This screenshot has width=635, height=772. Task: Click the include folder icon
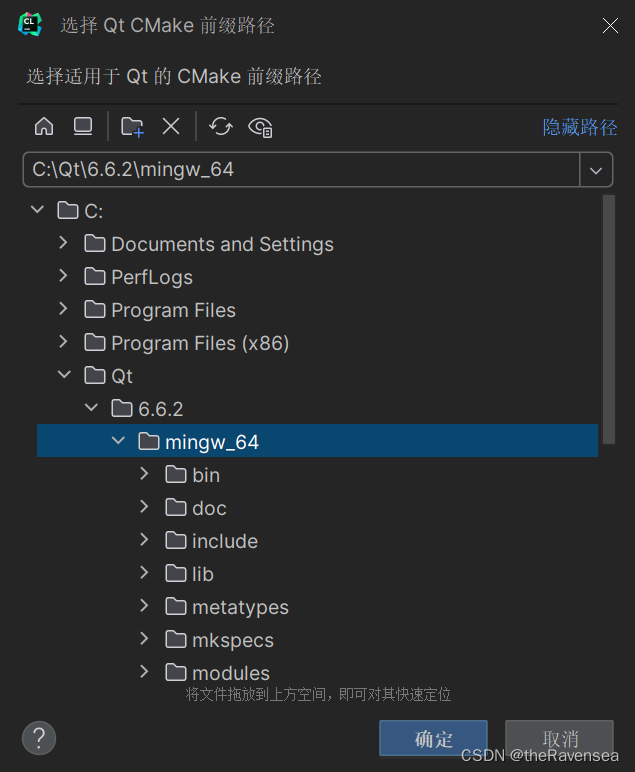[x=176, y=541]
